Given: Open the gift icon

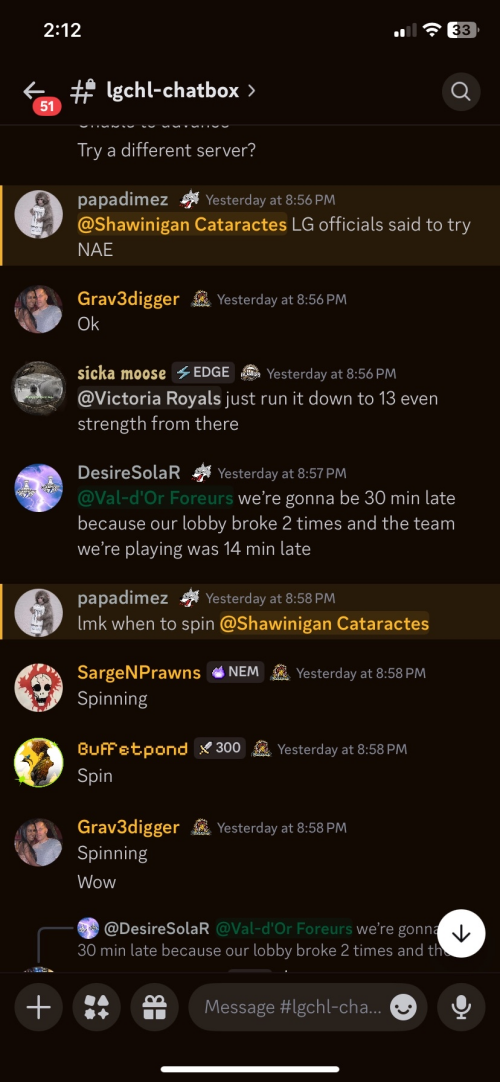Looking at the screenshot, I should [154, 1007].
